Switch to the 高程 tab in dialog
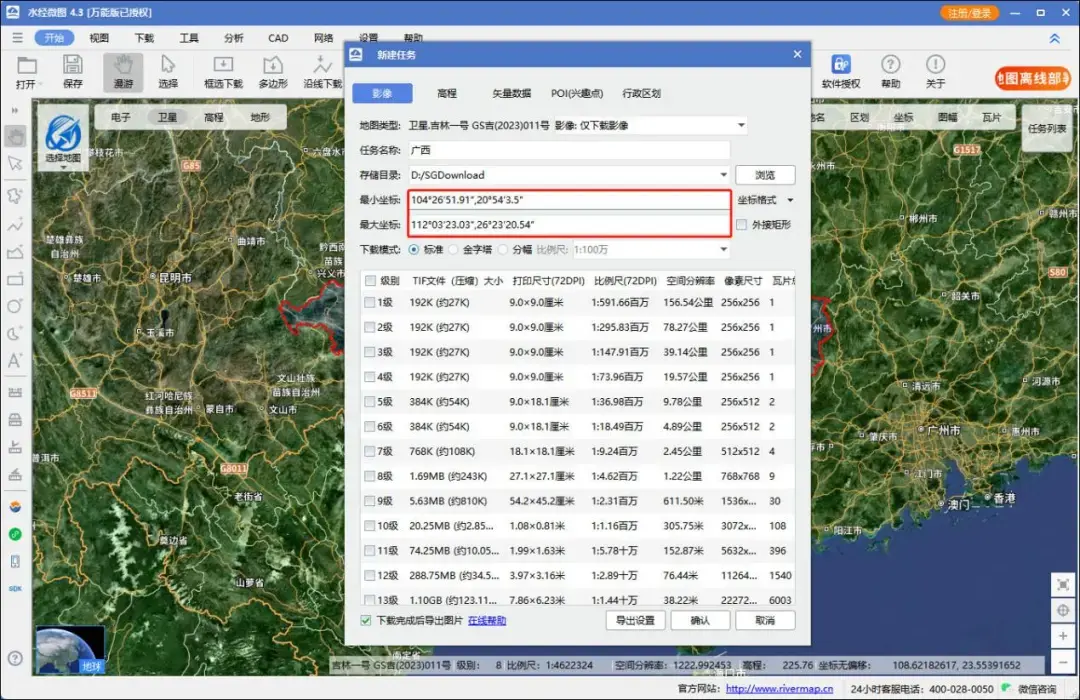 coord(446,93)
